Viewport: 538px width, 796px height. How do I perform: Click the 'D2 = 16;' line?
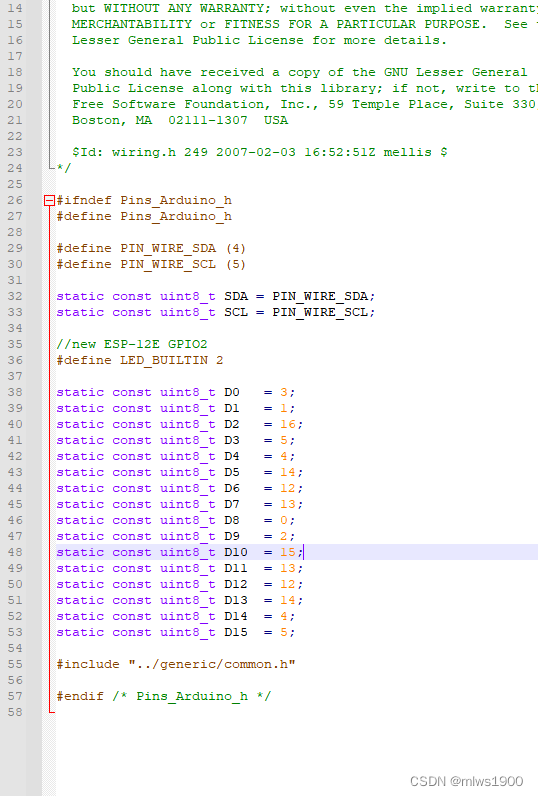180,424
